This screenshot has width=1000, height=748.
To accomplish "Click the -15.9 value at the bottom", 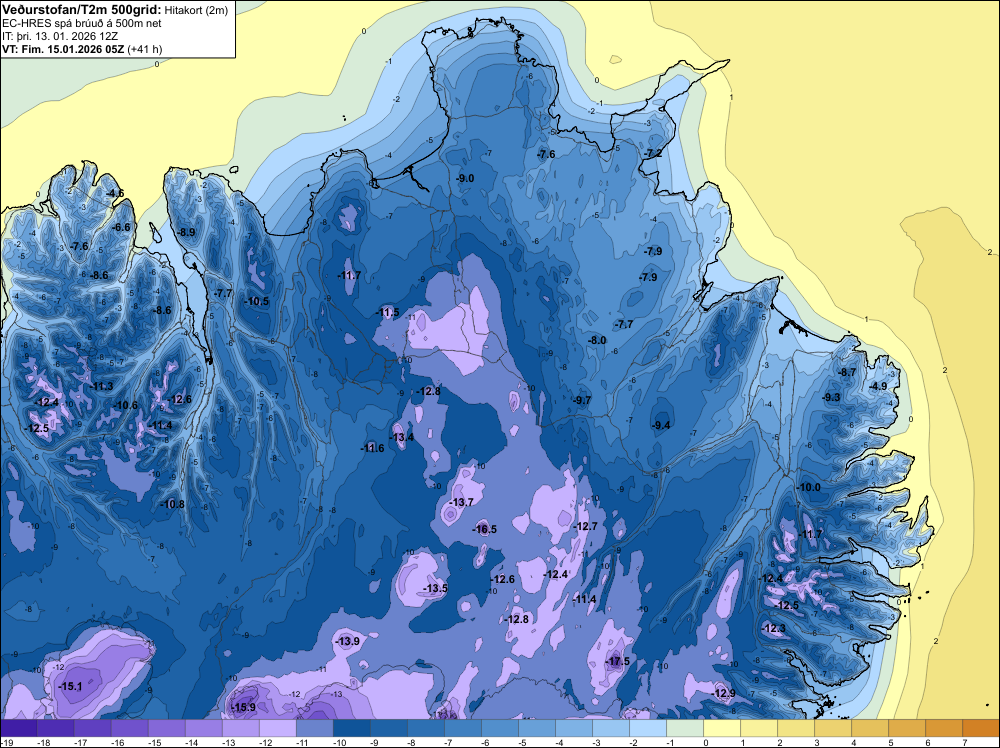I will (243, 707).
